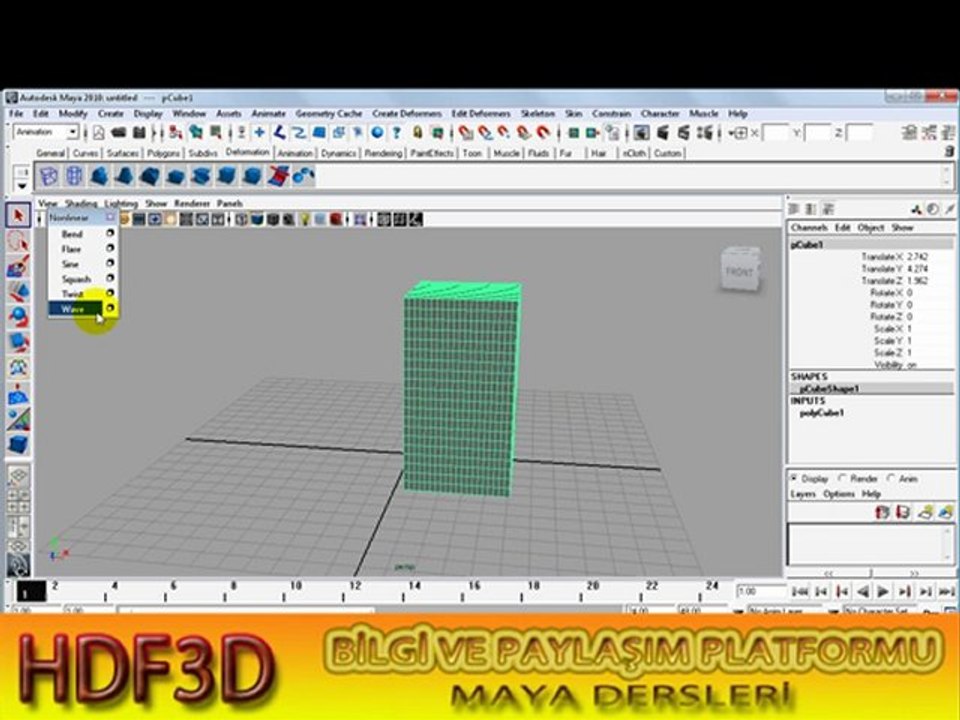
Task: Choose Bend in the Nonlinear menu
Action: tap(72, 234)
